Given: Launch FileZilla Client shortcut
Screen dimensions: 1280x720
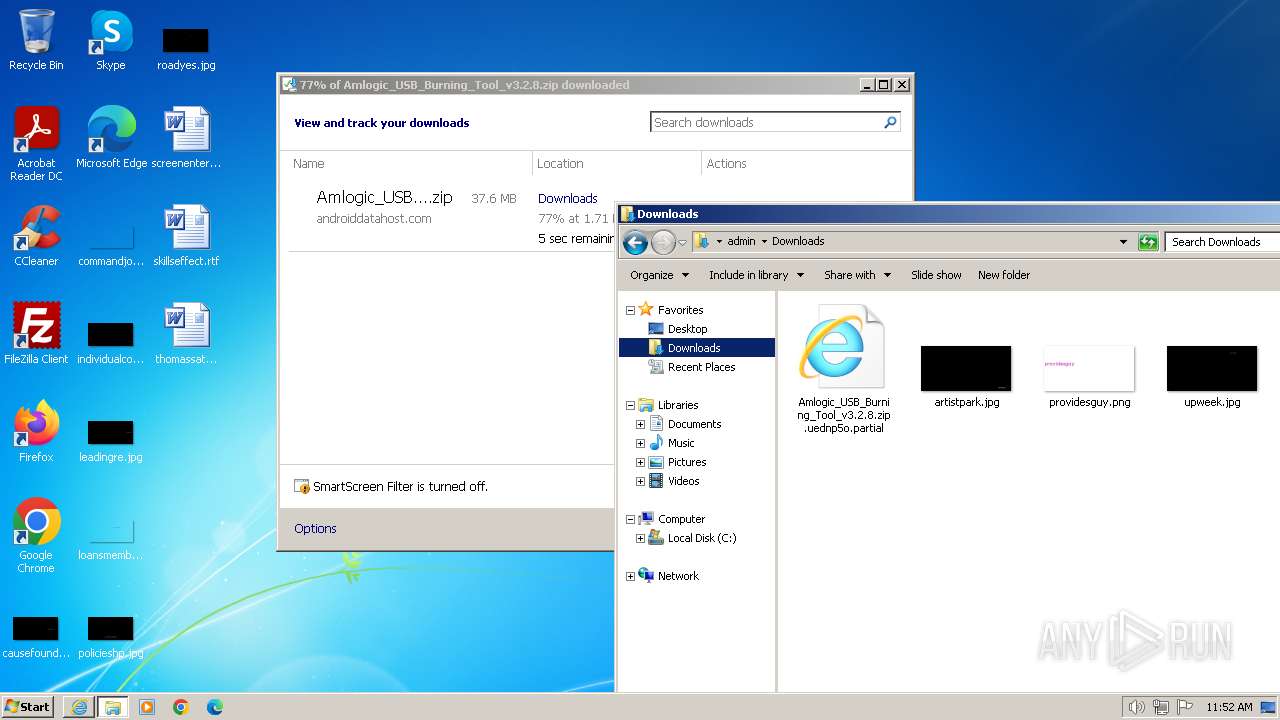Looking at the screenshot, I should pos(36,334).
